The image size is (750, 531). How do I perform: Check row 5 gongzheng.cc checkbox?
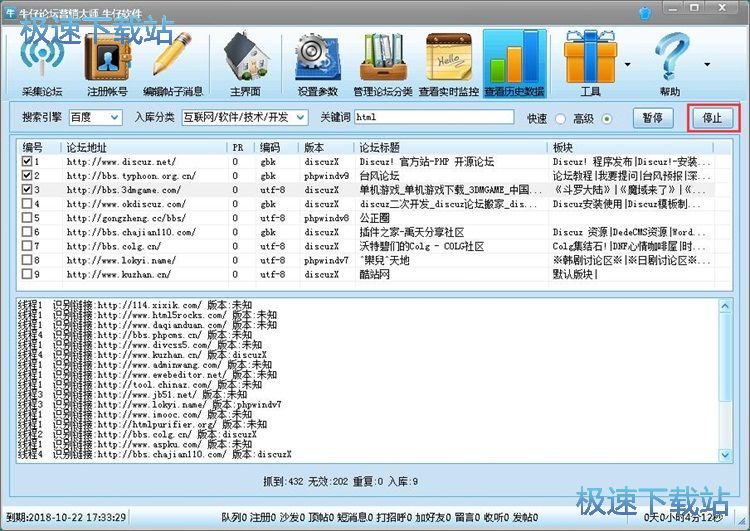(x=27, y=218)
